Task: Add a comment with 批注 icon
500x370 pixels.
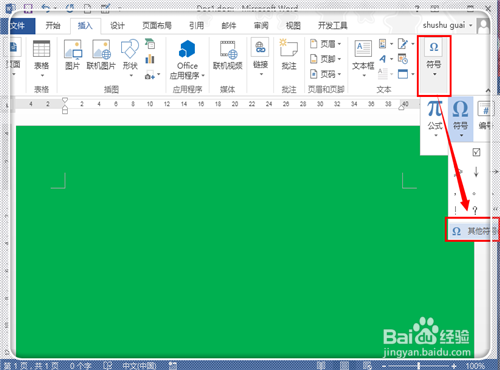Action: [289, 48]
